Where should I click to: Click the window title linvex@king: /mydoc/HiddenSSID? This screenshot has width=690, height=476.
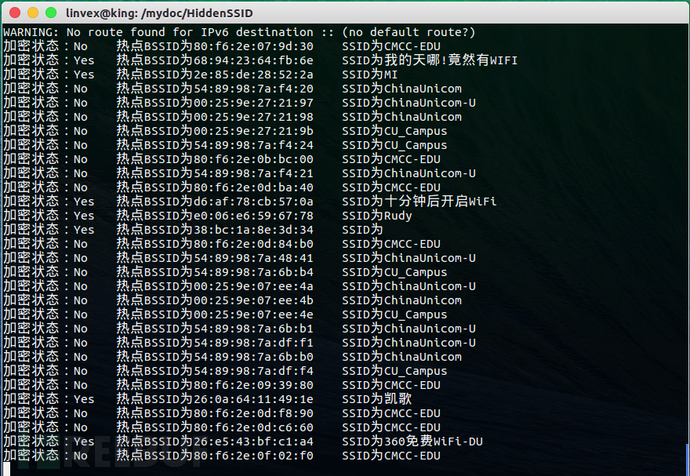pos(159,13)
